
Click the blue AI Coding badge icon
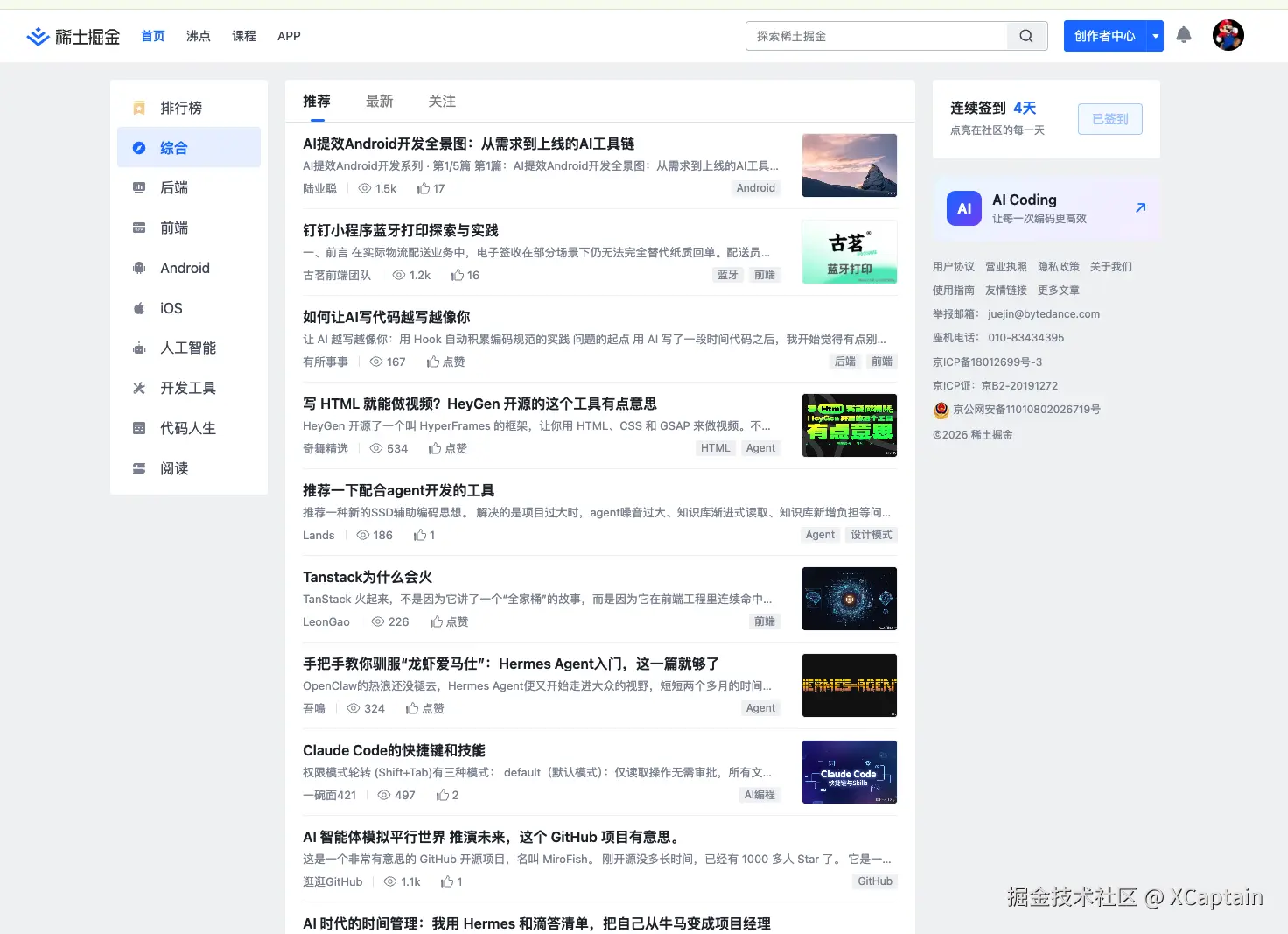pos(964,208)
